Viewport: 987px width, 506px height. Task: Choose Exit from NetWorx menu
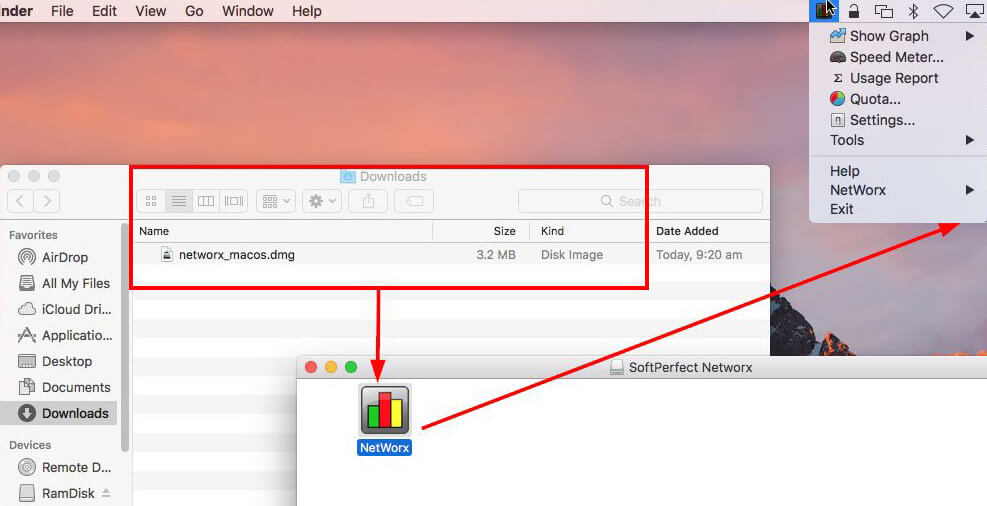coord(899,209)
